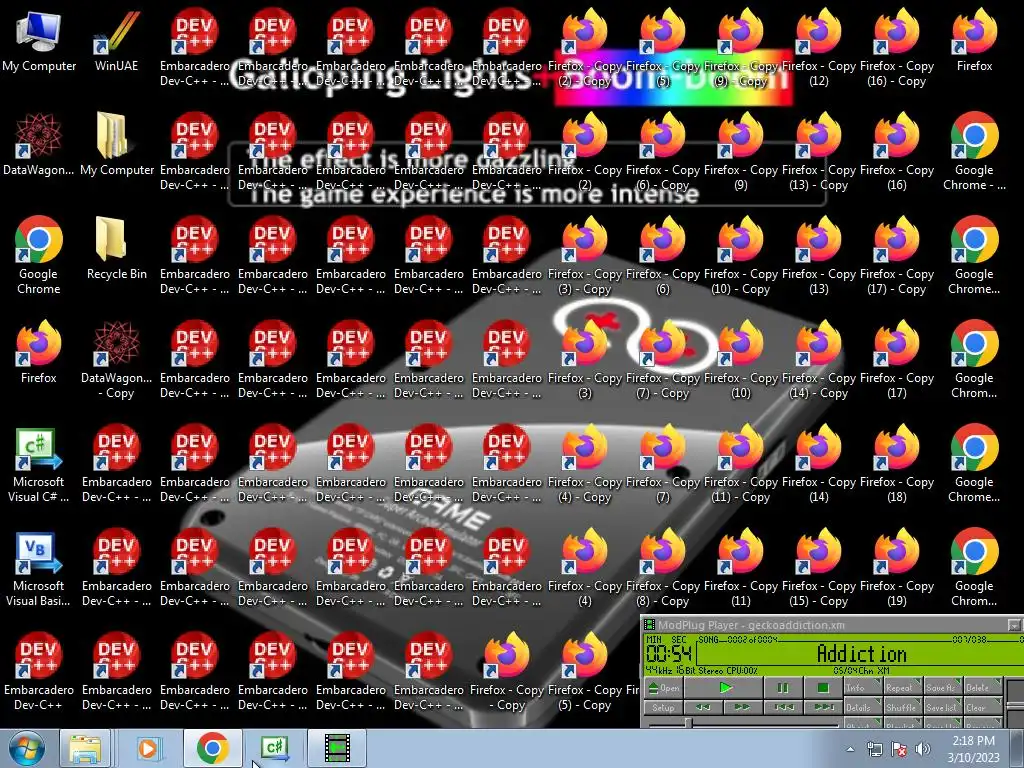Image resolution: width=1024 pixels, height=768 pixels.
Task: Click the 00:54 elapsed time display
Action: tap(669, 654)
